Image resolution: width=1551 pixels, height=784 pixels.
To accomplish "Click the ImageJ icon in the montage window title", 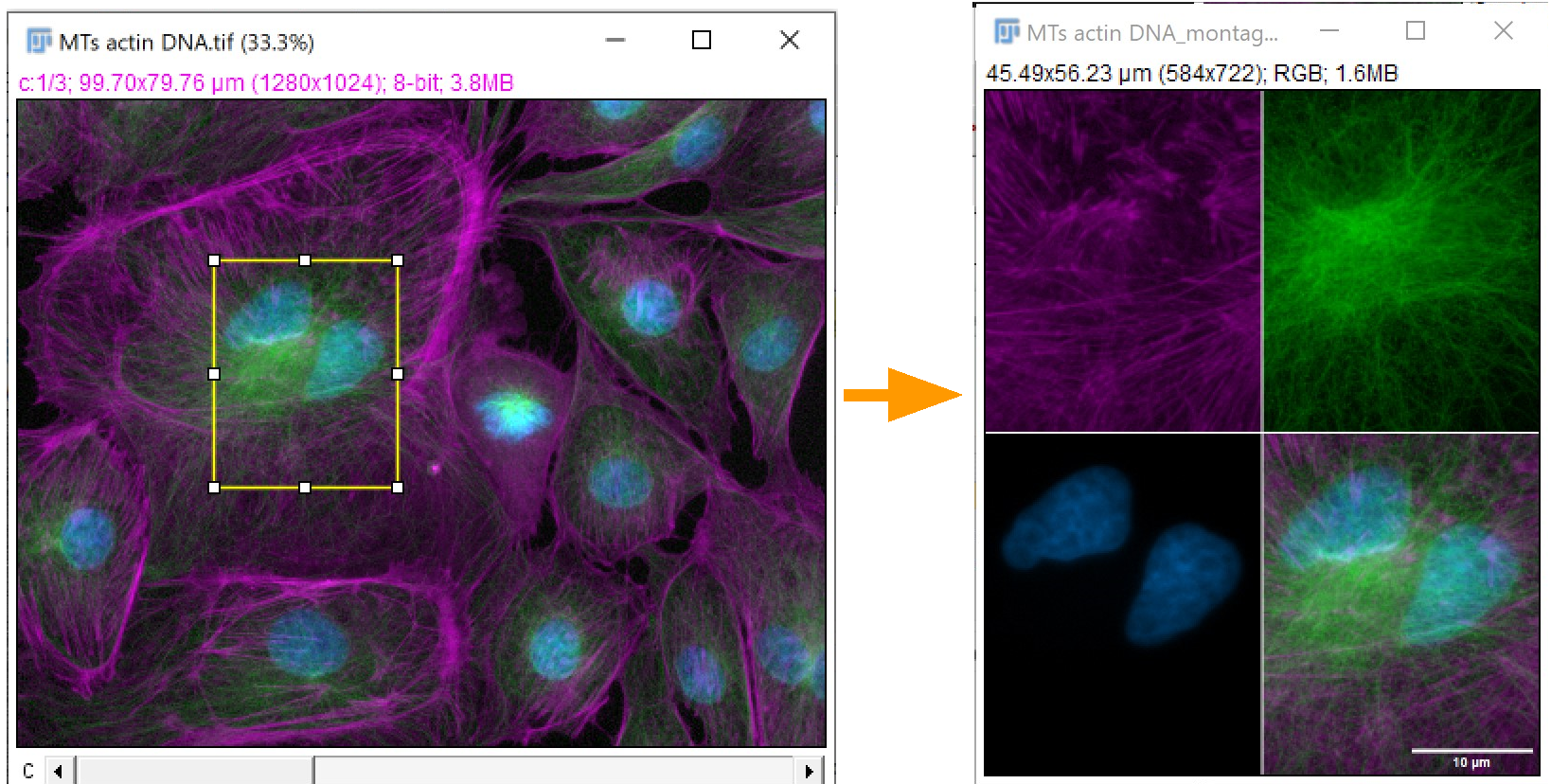I will click(x=1007, y=32).
